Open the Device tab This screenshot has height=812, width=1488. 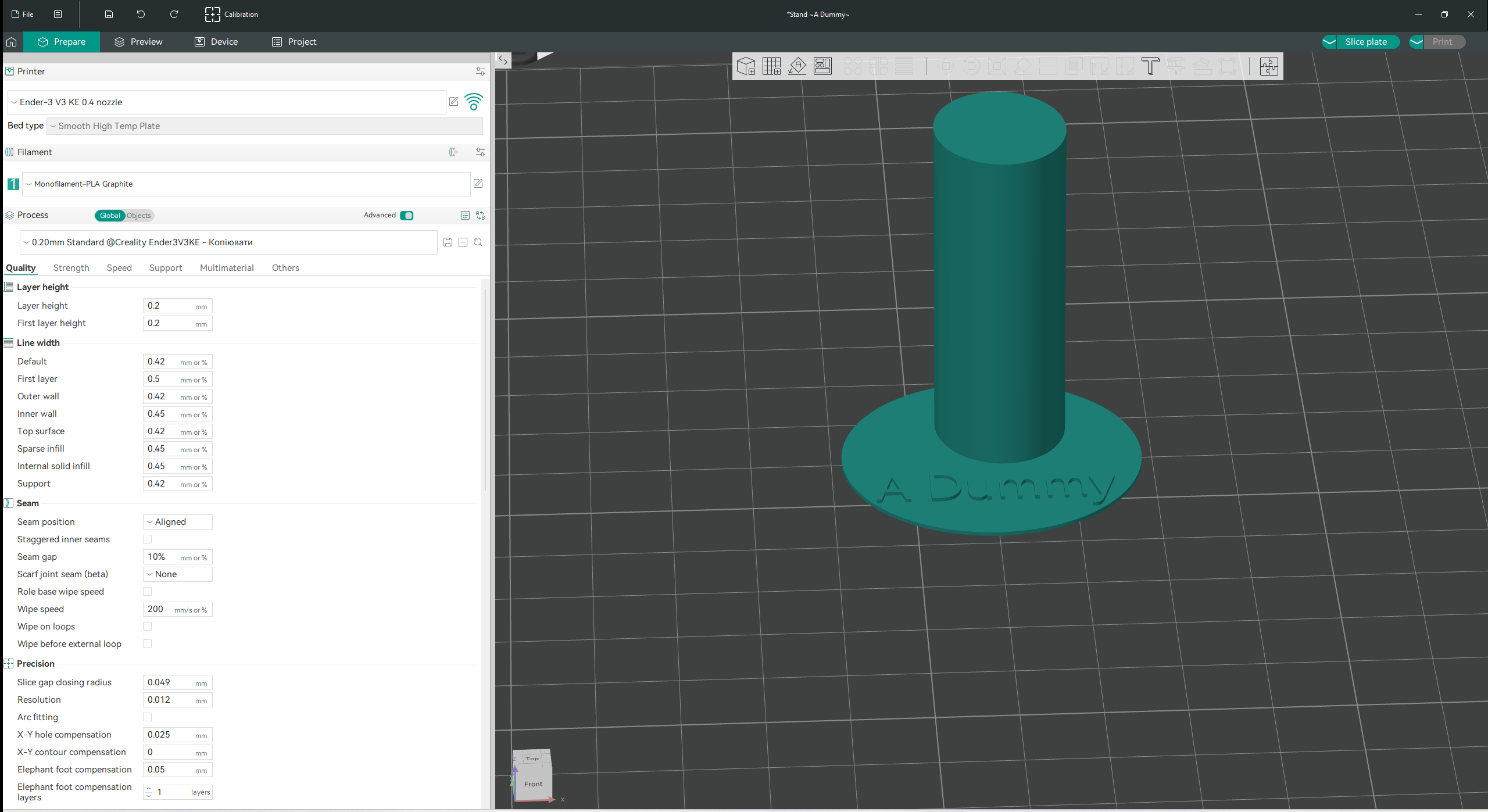(216, 42)
